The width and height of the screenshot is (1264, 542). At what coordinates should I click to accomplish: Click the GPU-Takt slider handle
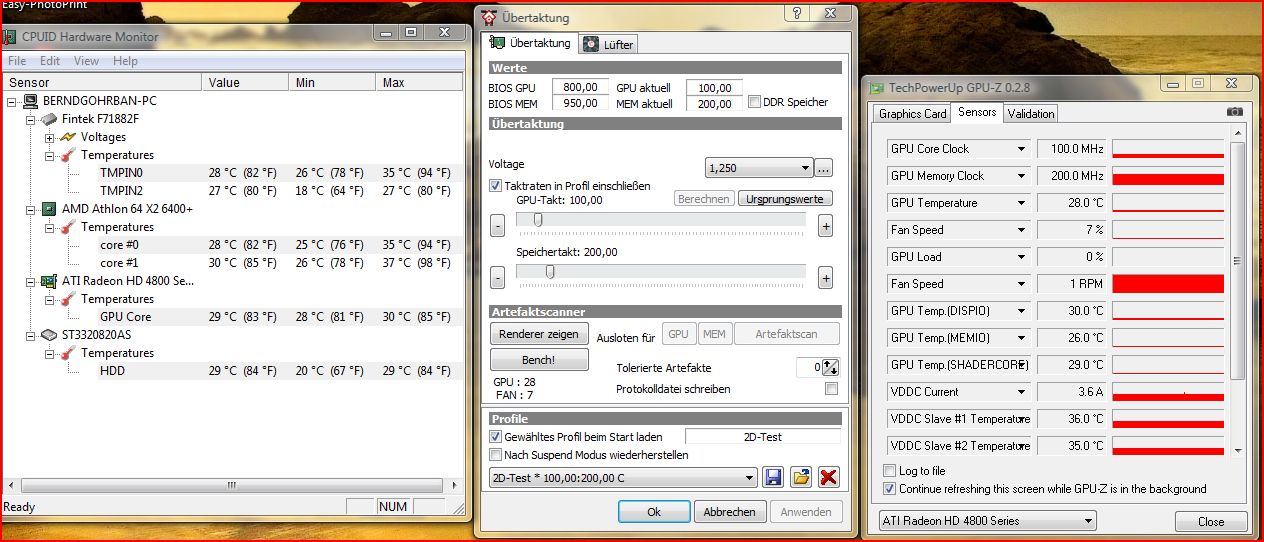pos(538,219)
